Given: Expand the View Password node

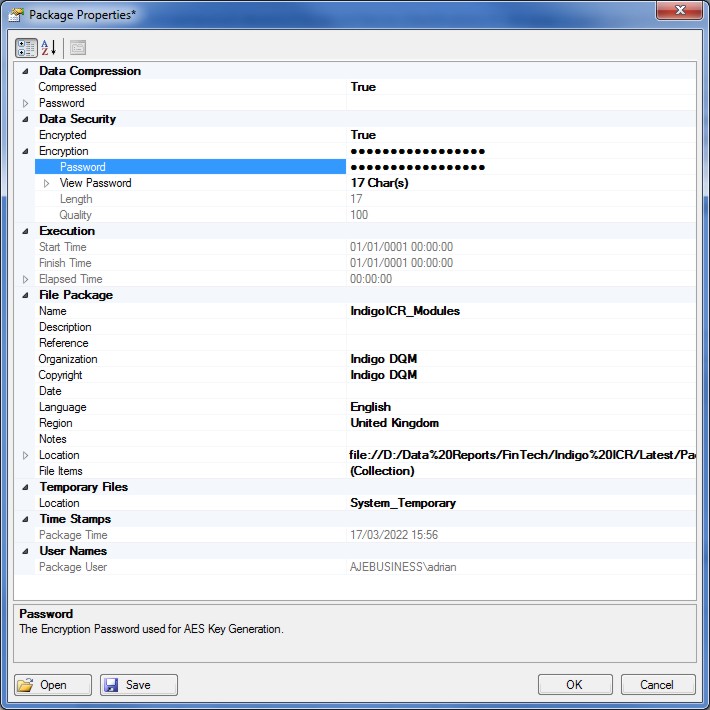Looking at the screenshot, I should pyautogui.click(x=46, y=183).
